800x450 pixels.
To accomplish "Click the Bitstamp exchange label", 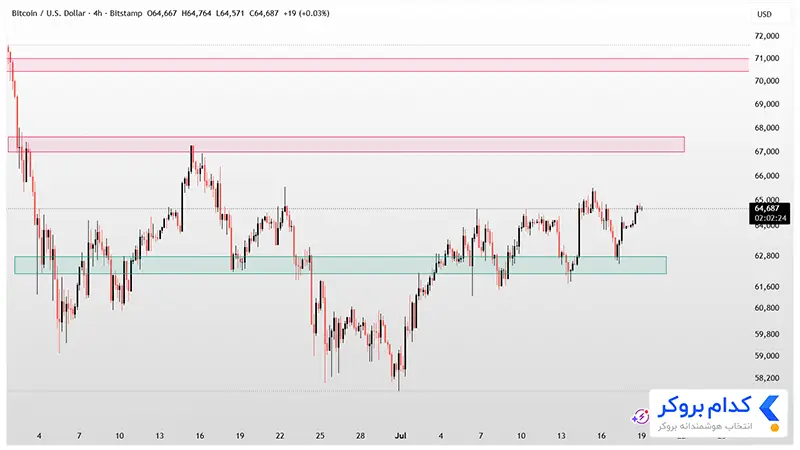I will (126, 13).
